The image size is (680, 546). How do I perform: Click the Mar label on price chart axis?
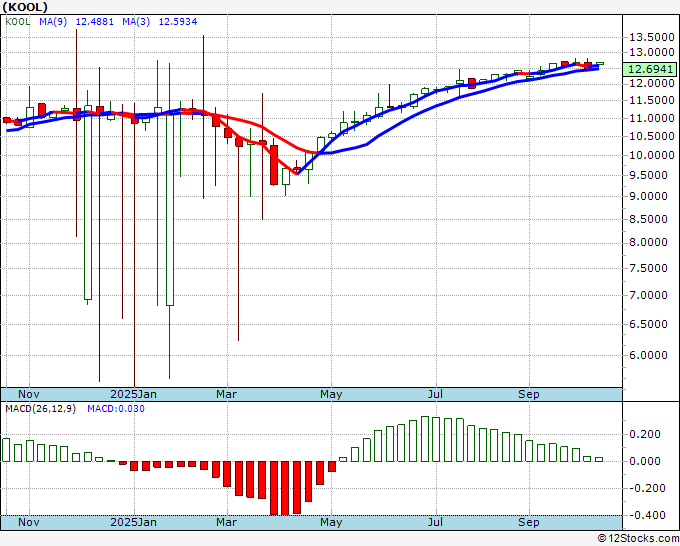227,394
